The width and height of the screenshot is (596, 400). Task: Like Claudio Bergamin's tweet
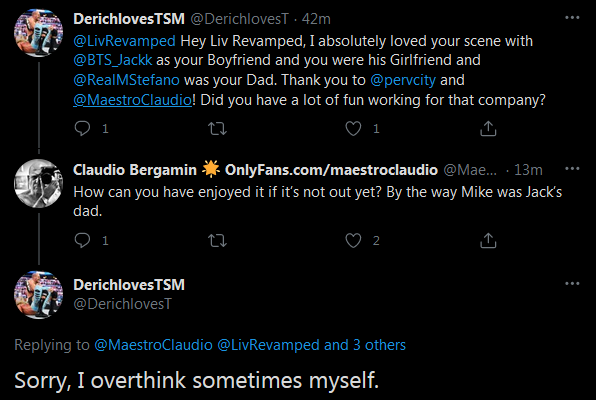pos(353,240)
